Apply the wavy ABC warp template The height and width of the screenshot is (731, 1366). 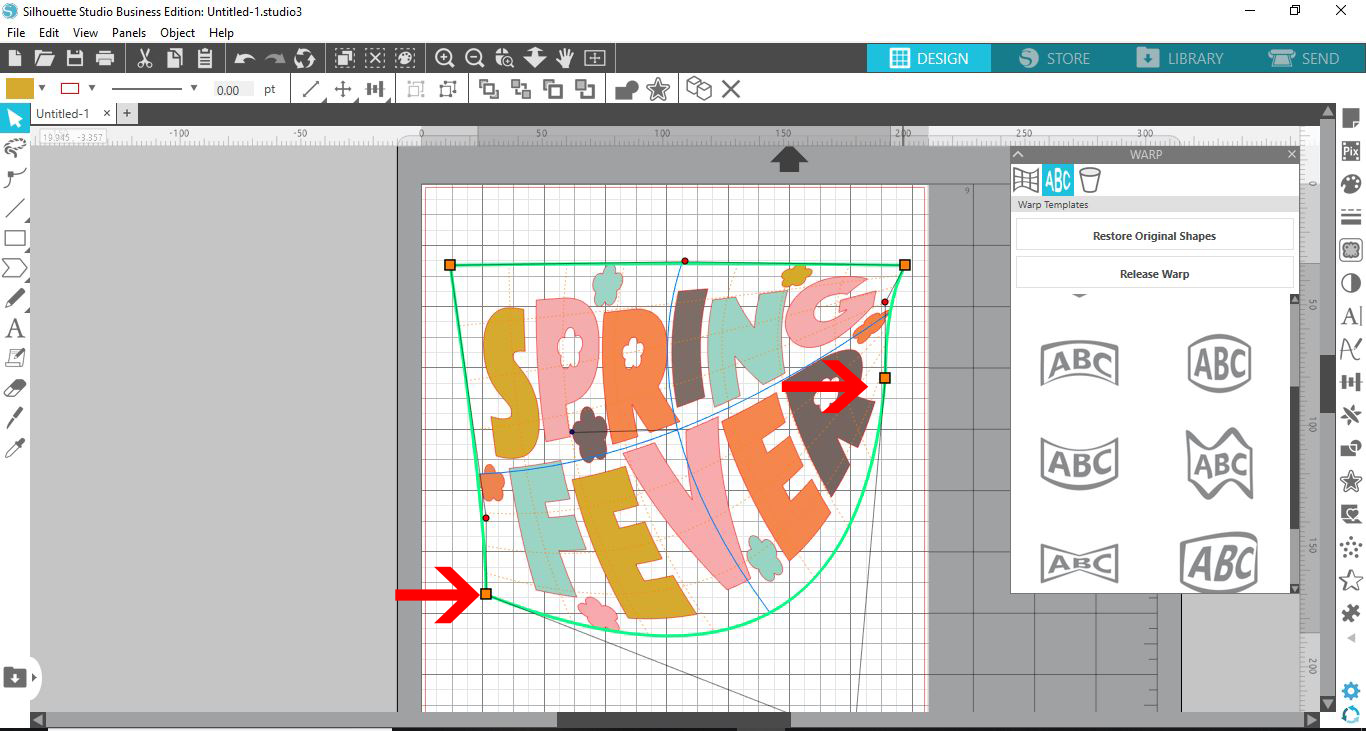[1220, 463]
